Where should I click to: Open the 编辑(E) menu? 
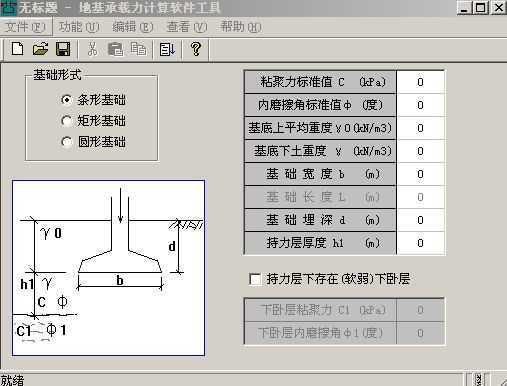click(x=133, y=27)
